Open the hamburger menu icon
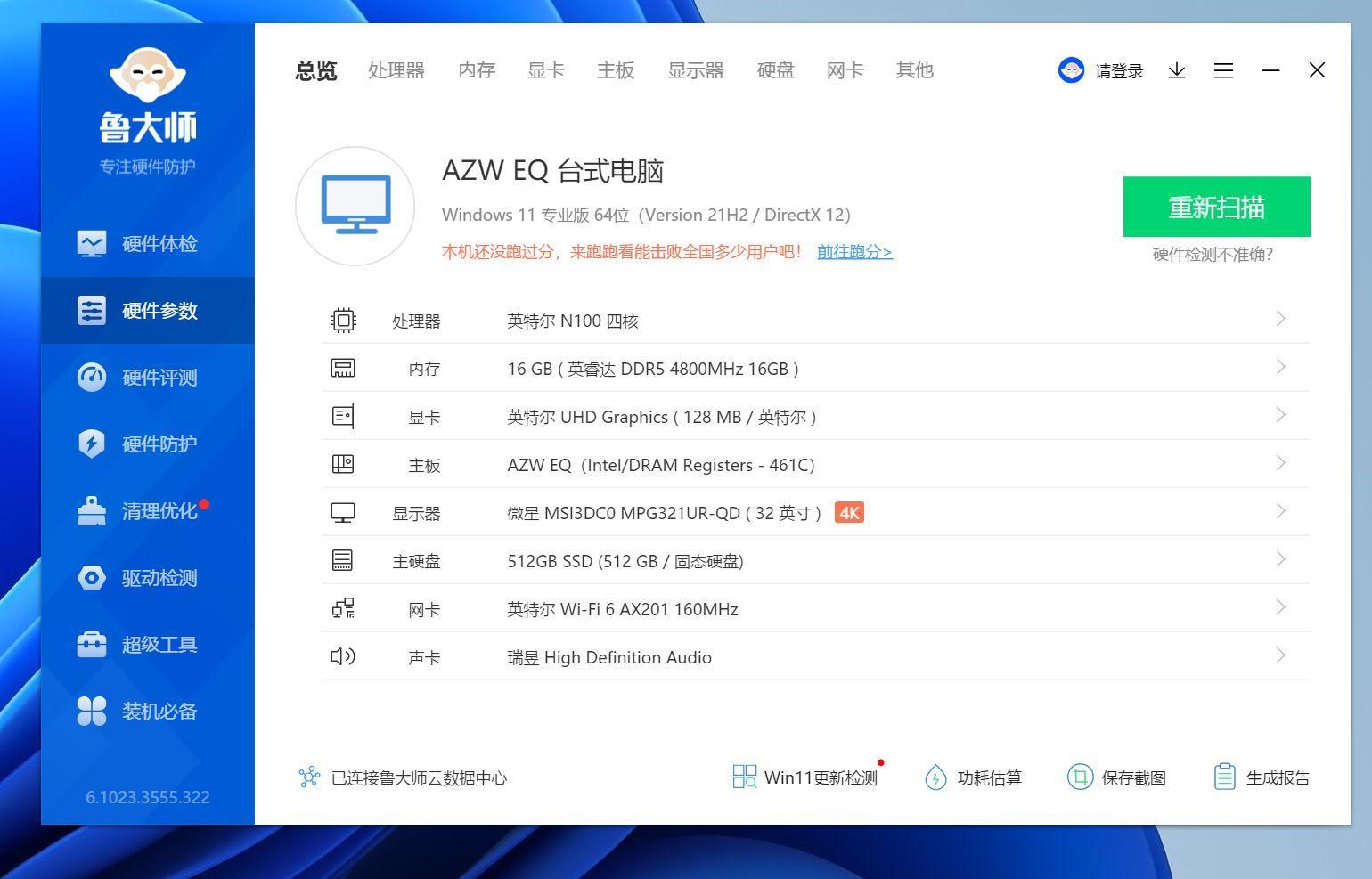Screen dimensions: 1372x879 click(x=1223, y=70)
